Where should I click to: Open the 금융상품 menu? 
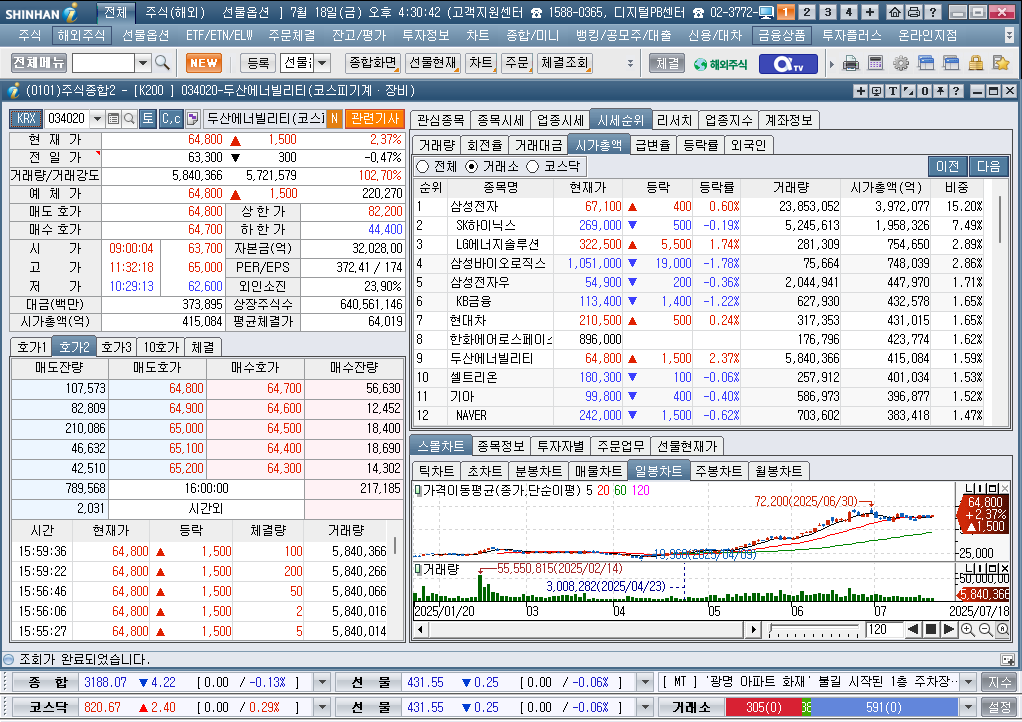781,35
